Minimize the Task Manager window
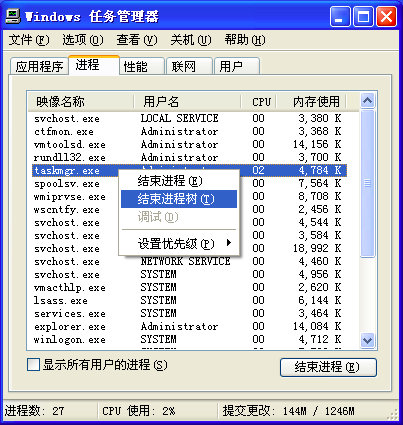The width and height of the screenshot is (403, 425). (x=340, y=16)
